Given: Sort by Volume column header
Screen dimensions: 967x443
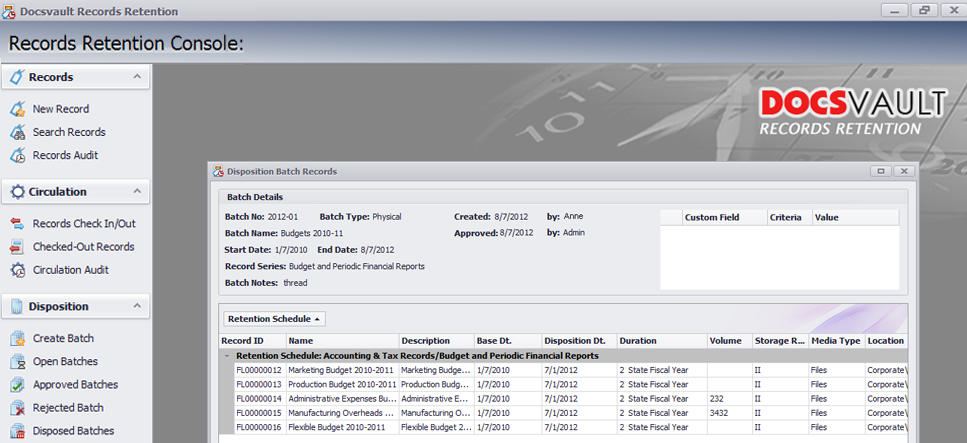Looking at the screenshot, I should coord(729,341).
